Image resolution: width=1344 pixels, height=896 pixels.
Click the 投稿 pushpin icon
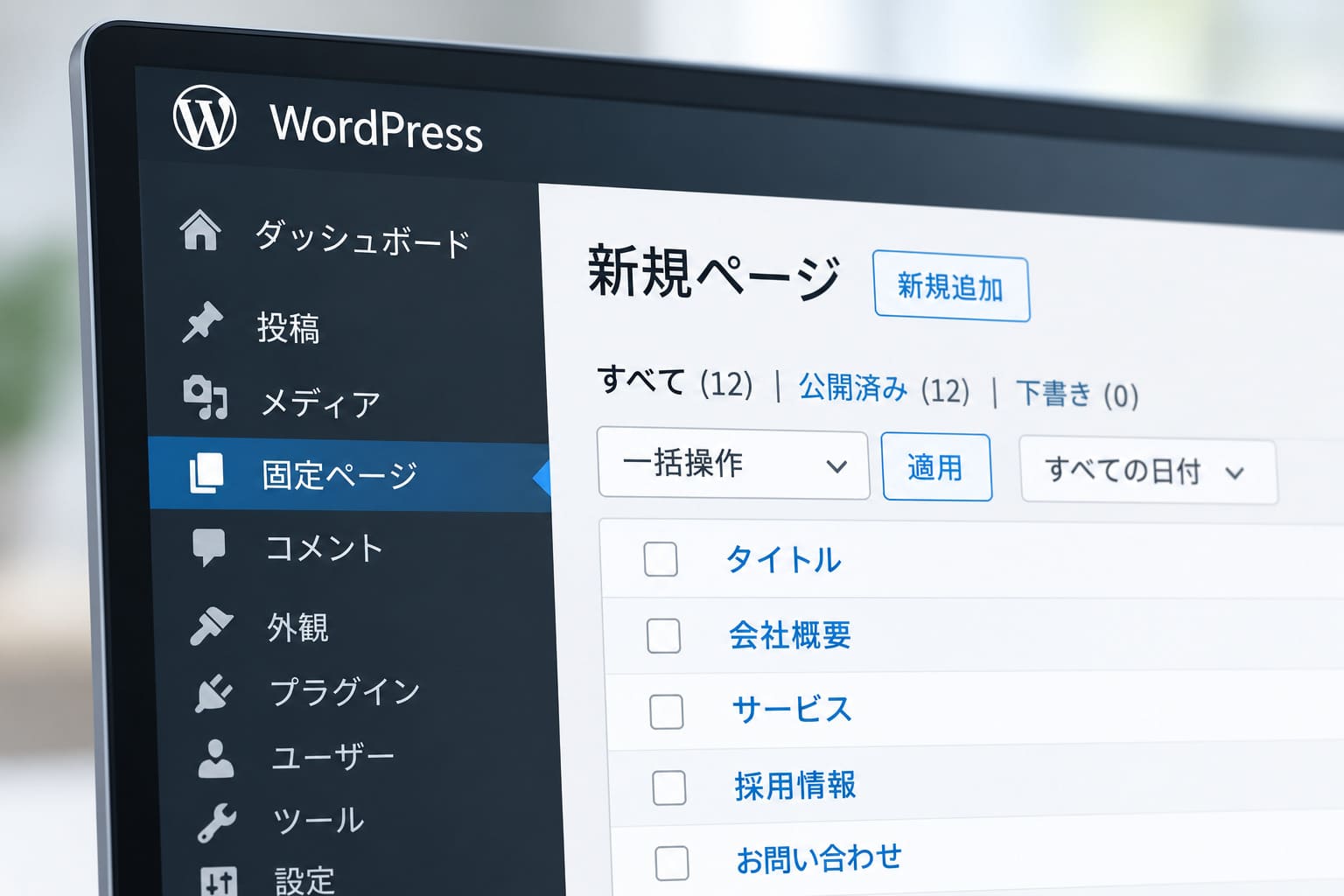[202, 321]
